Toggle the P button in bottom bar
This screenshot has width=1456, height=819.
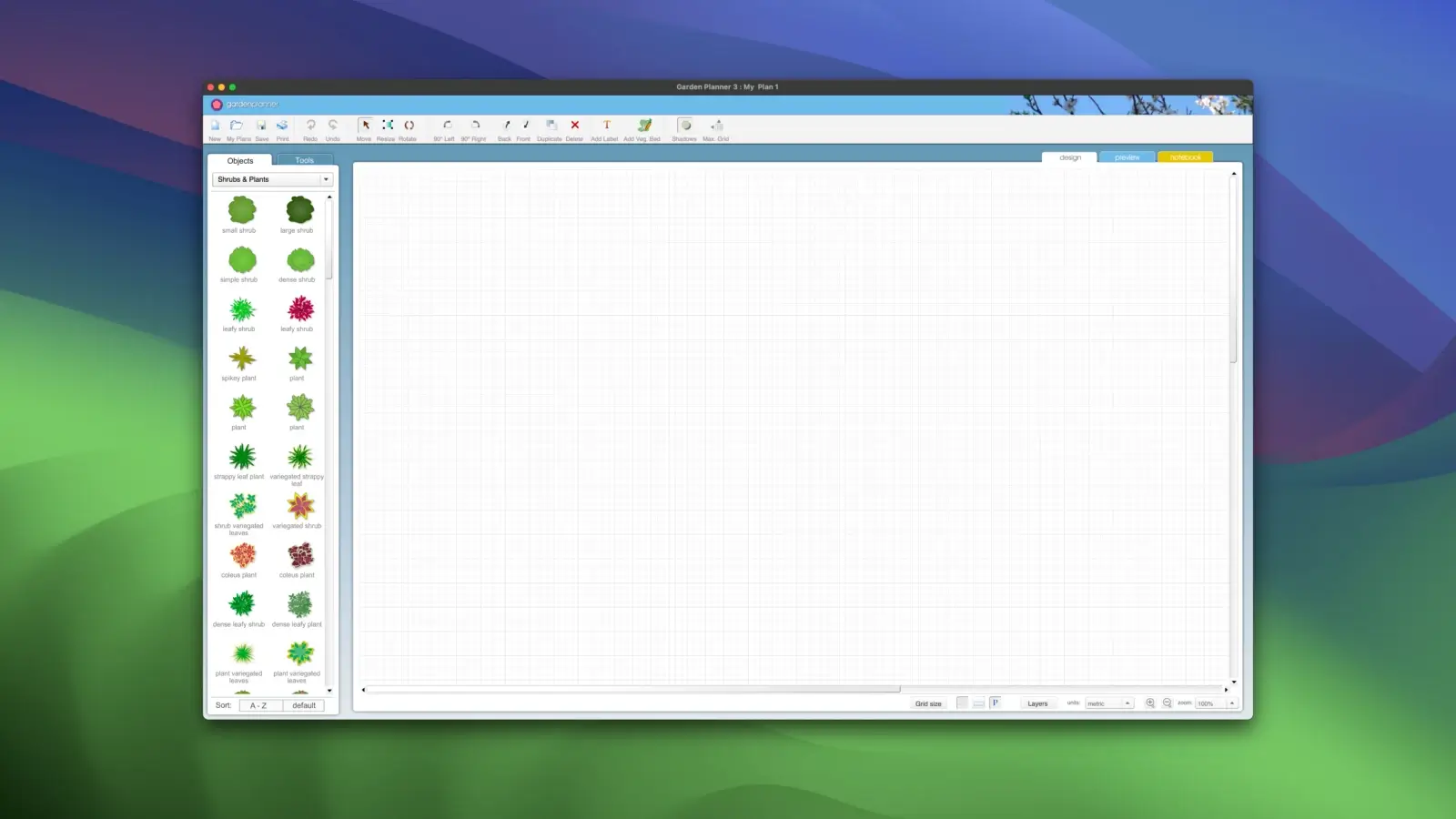click(995, 703)
